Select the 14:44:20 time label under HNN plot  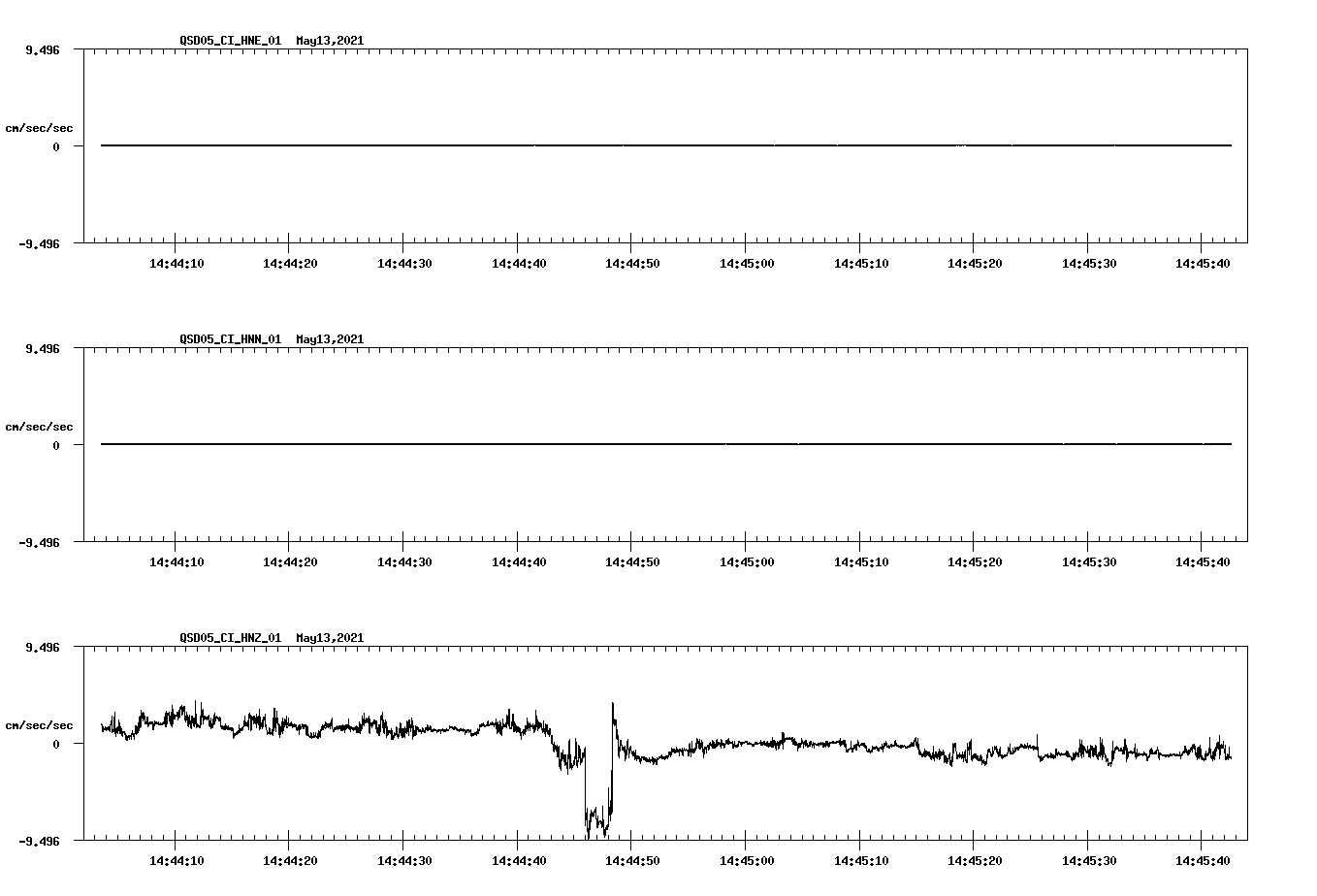(290, 562)
